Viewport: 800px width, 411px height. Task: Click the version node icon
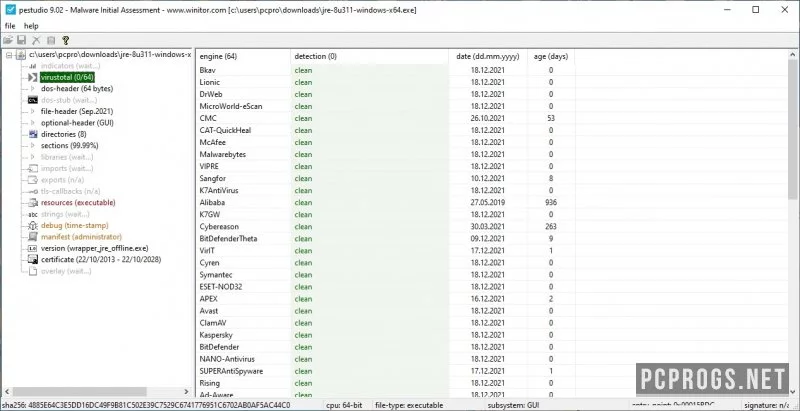[x=33, y=248]
